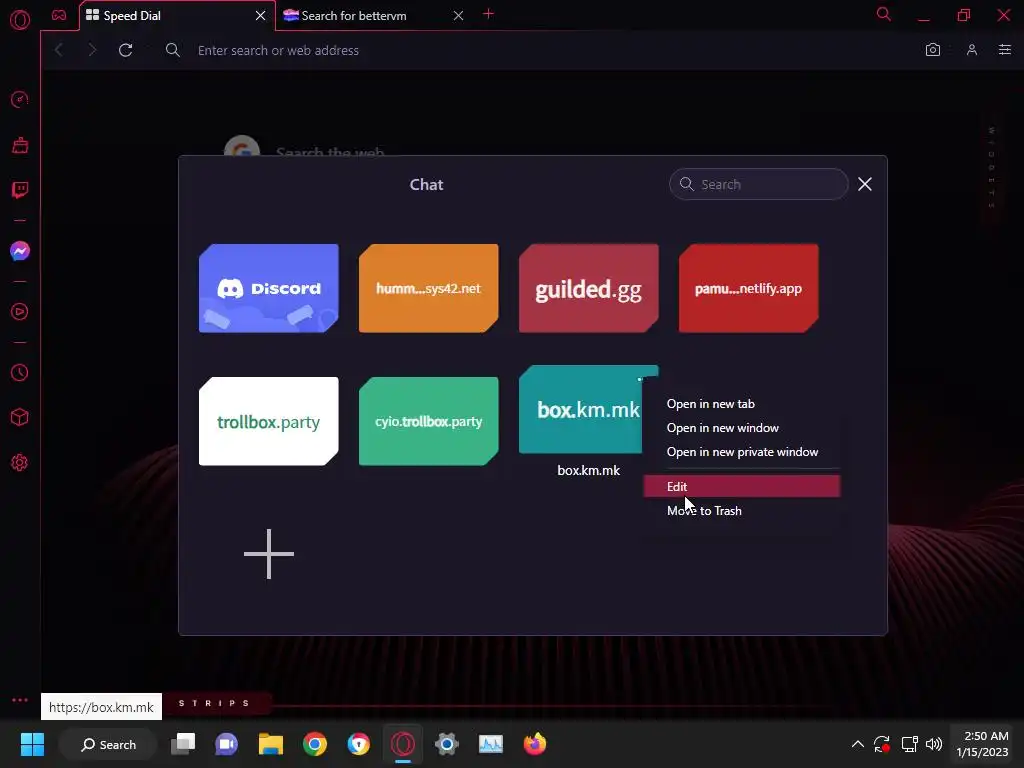The image size is (1024, 768).
Task: Select Edit from context menu
Action: tap(742, 487)
